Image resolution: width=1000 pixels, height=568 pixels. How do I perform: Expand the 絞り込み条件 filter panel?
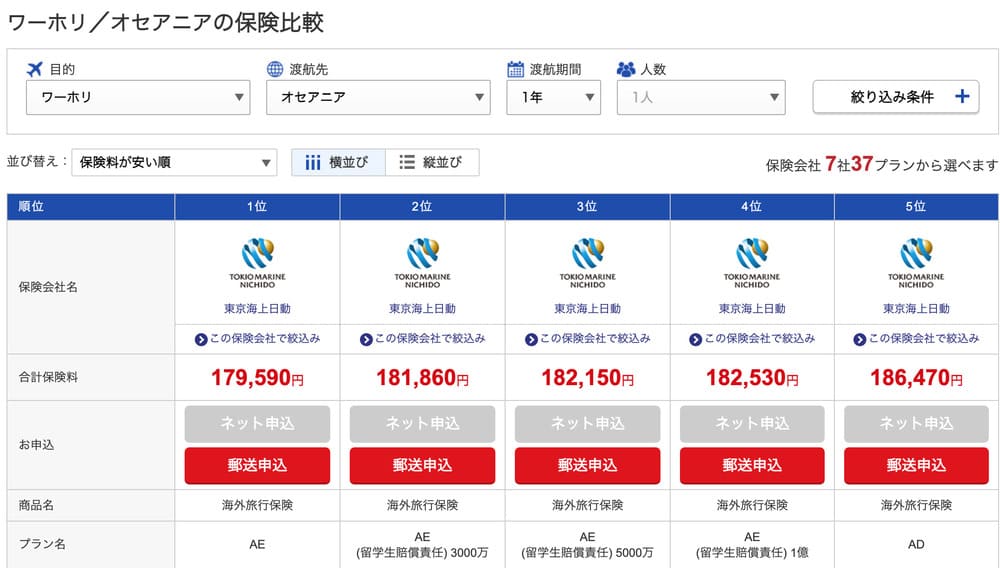tap(896, 97)
